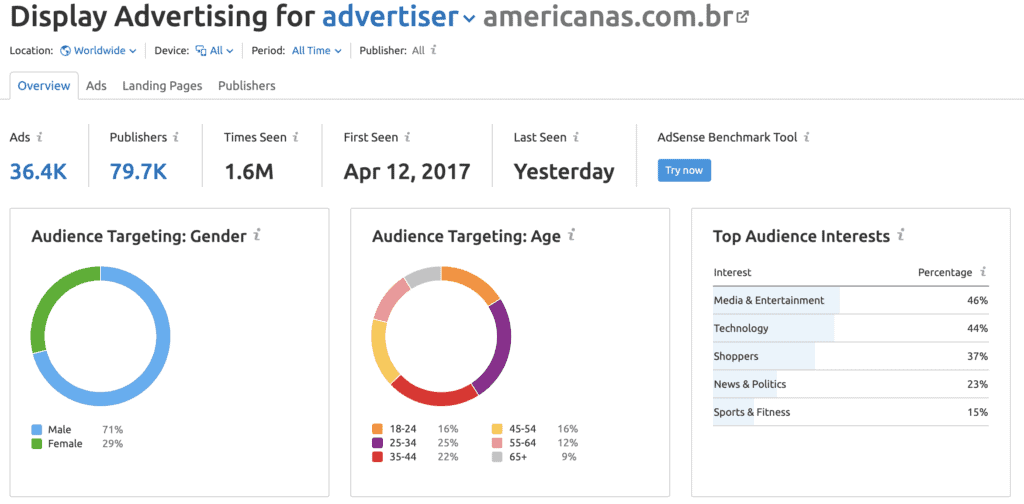Show info icon beside Percentage column
1024x504 pixels.
(984, 272)
